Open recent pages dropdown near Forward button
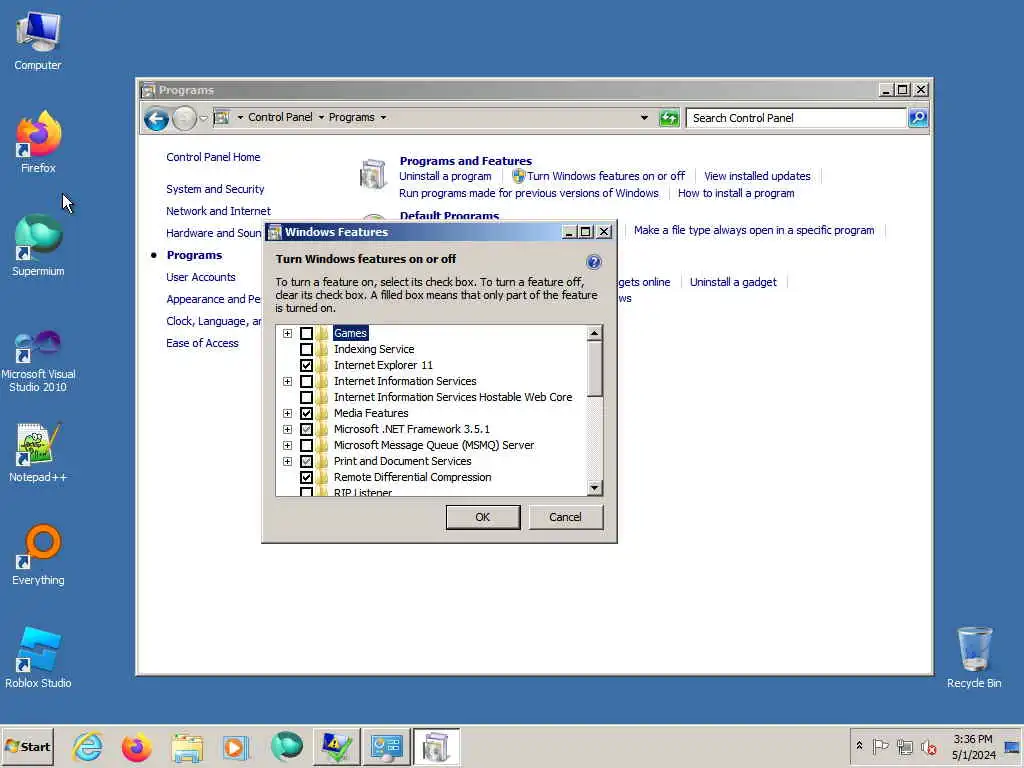The height and width of the screenshot is (768, 1024). 203,118
